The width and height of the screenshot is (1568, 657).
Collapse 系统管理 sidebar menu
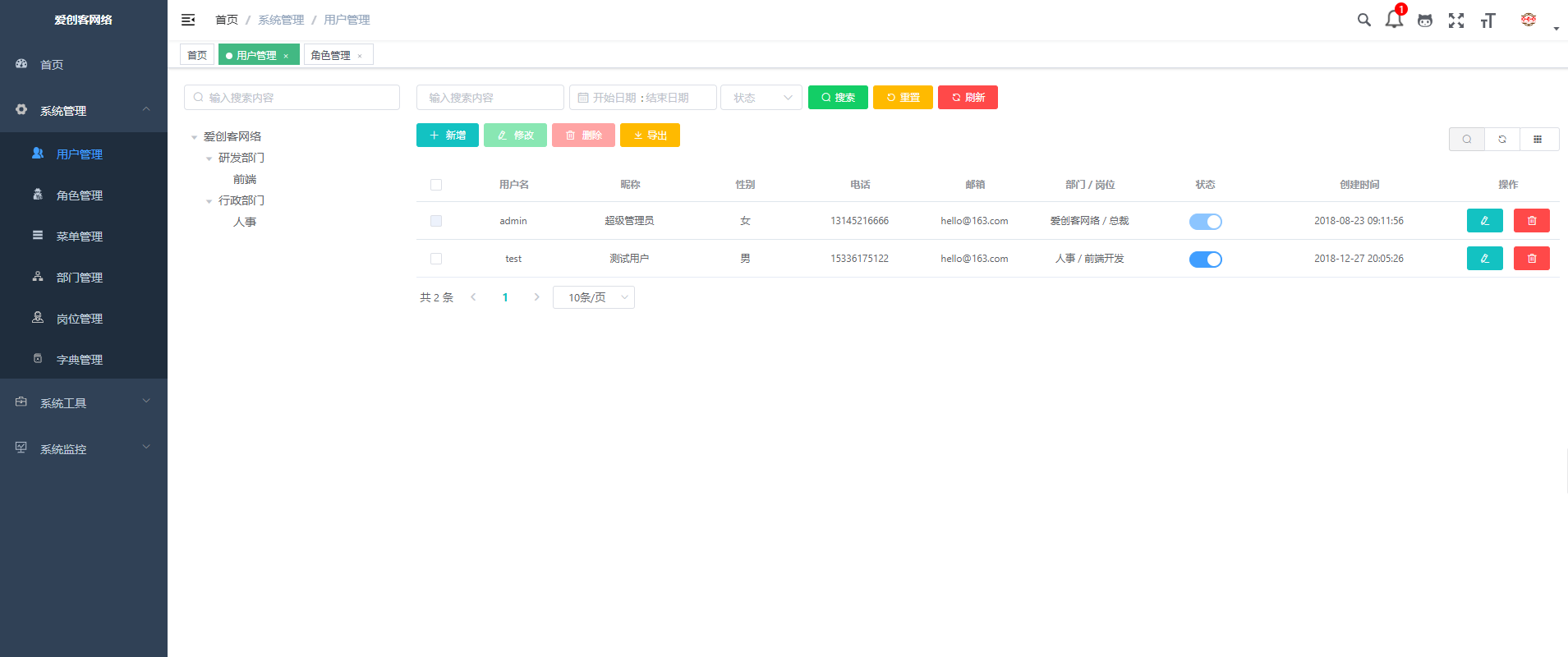point(84,110)
